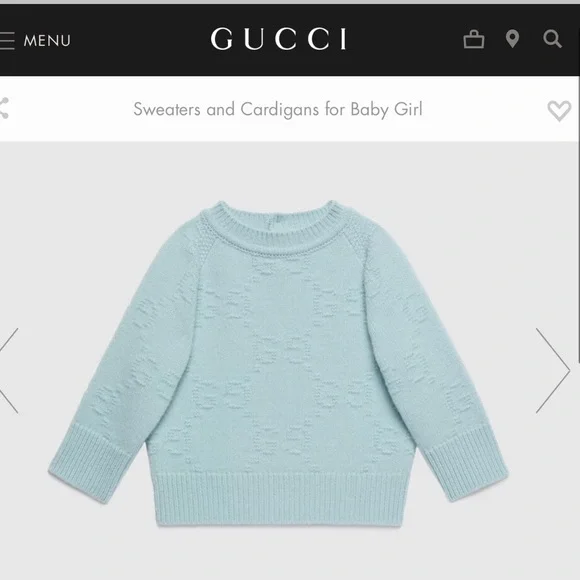Show previous product image arrow
This screenshot has width=580, height=580.
point(9,370)
